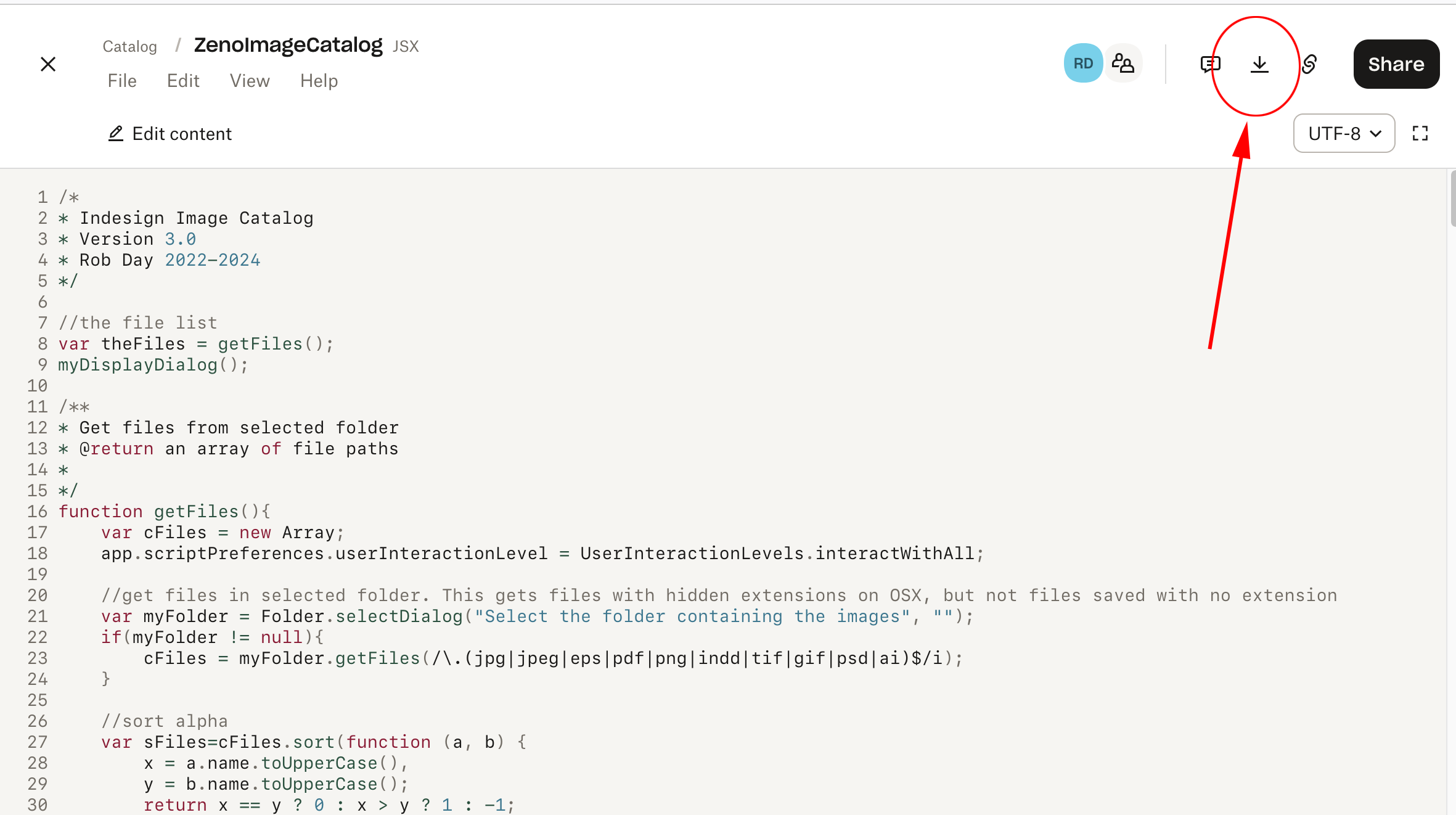1456x815 pixels.
Task: Click the ZenoImageCatalog file title
Action: click(288, 45)
